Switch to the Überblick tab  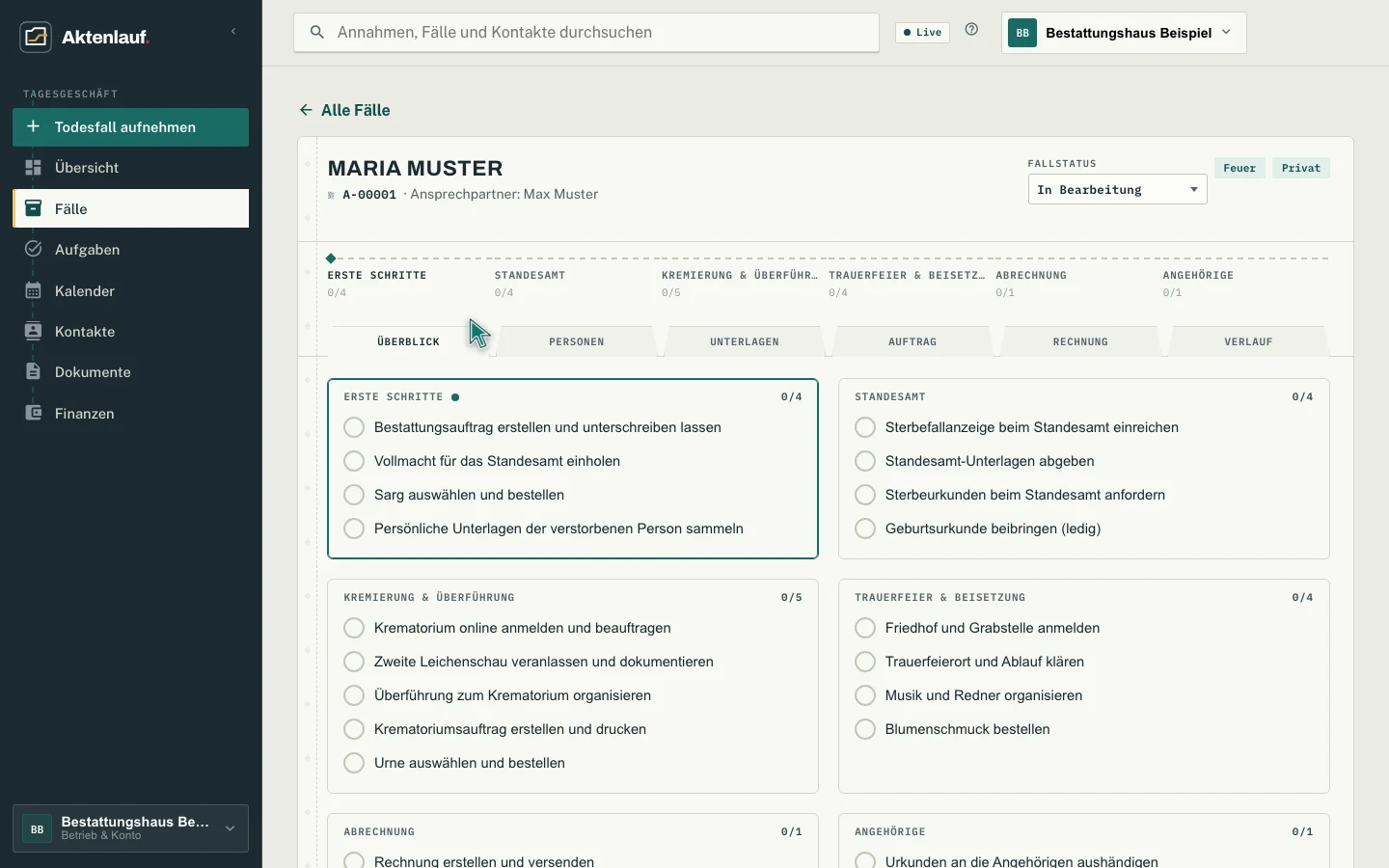coord(409,341)
